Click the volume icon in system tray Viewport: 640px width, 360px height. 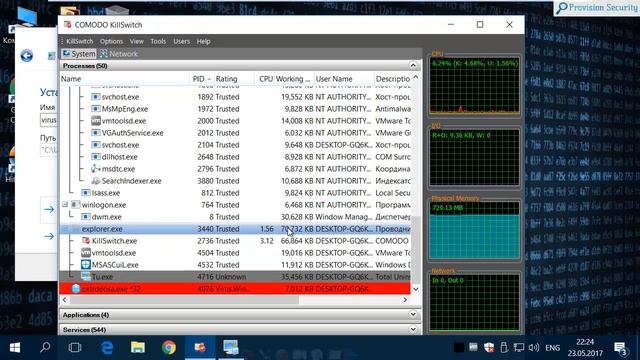point(533,347)
